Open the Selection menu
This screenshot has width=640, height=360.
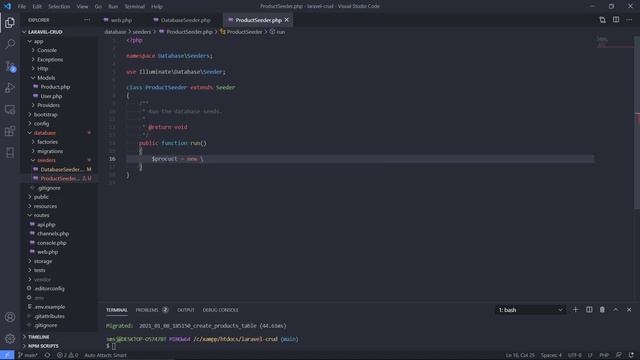(x=59, y=7)
